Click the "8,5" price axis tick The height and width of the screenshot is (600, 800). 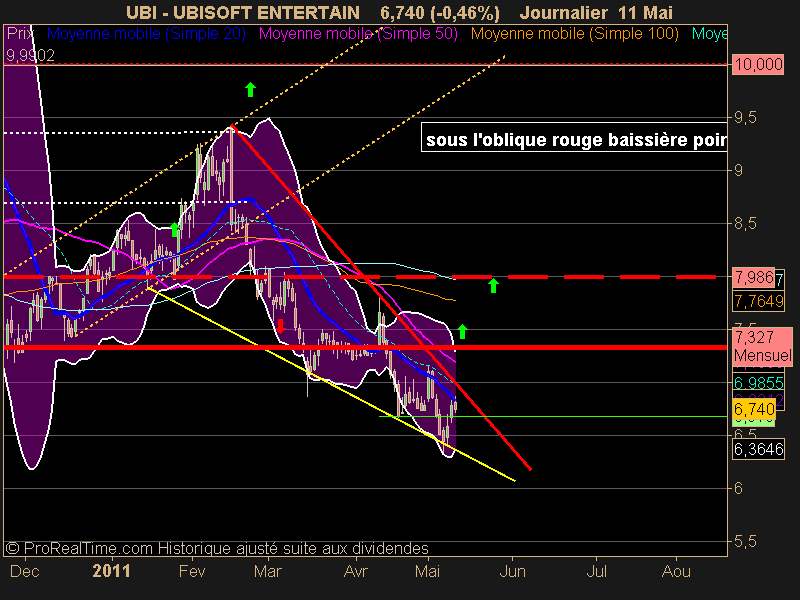[745, 223]
